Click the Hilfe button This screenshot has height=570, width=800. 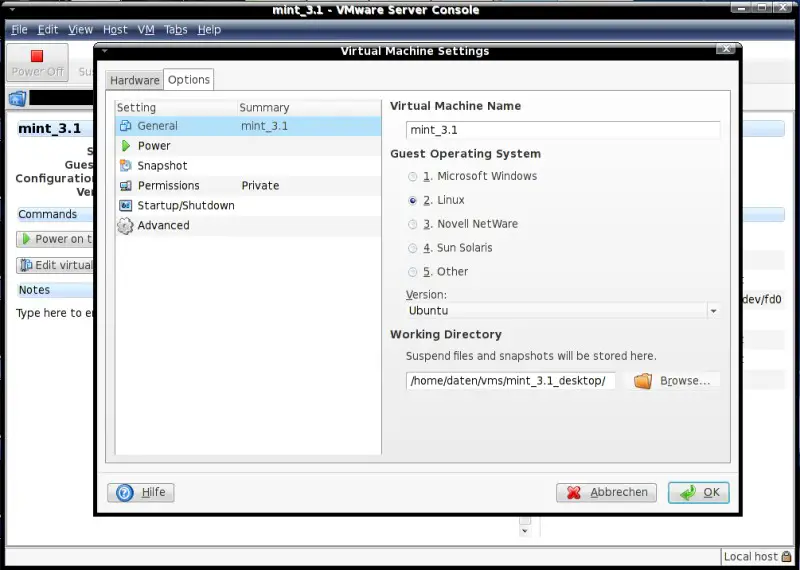click(141, 492)
